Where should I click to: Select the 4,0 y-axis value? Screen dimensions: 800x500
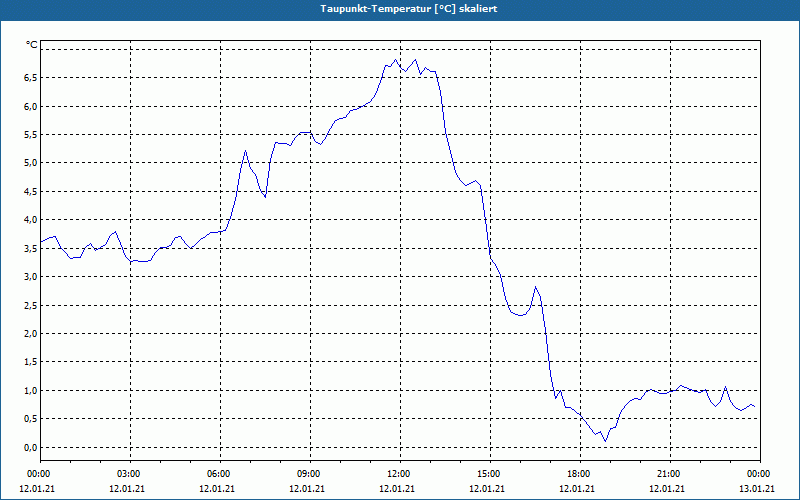pyautogui.click(x=31, y=219)
